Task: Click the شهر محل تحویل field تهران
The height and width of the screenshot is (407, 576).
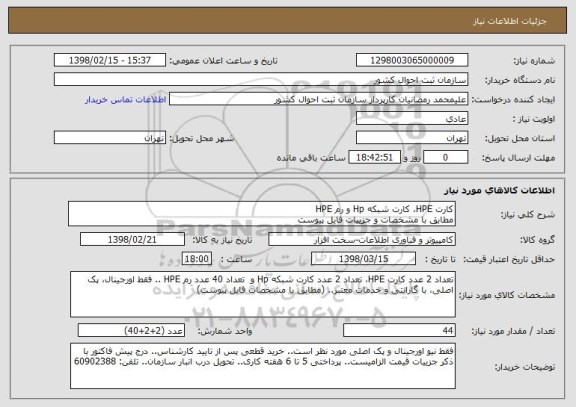Action: click(110, 138)
